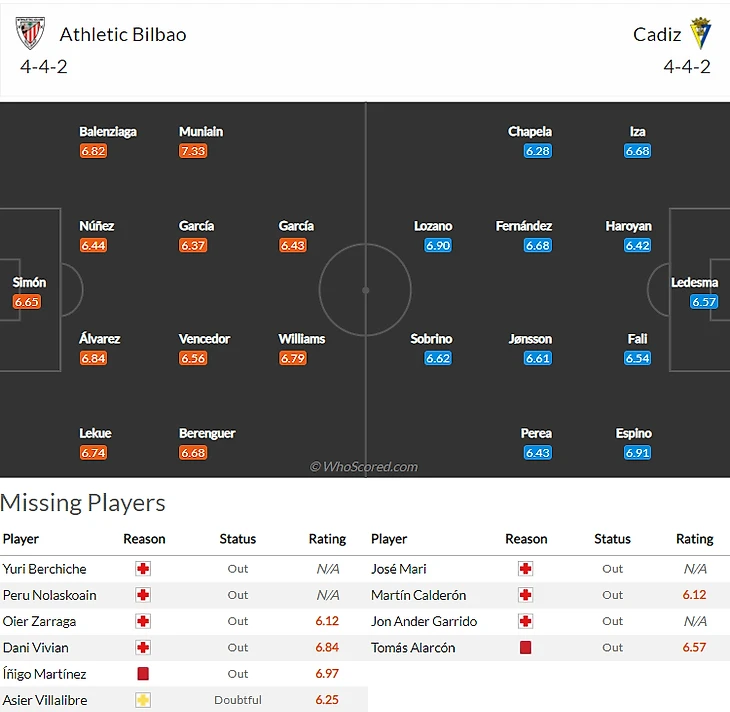Viewport: 730px width, 712px height.
Task: Open Martín Calderón's player page
Action: tap(418, 595)
